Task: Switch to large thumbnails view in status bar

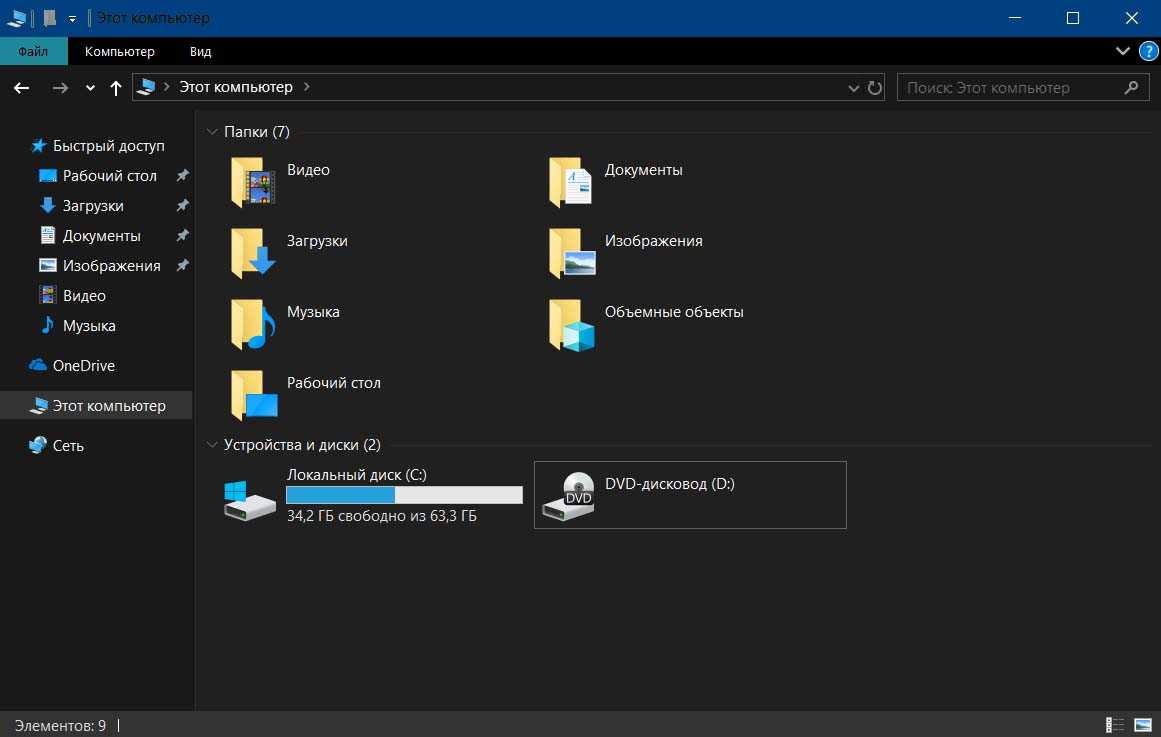Action: tap(1143, 725)
